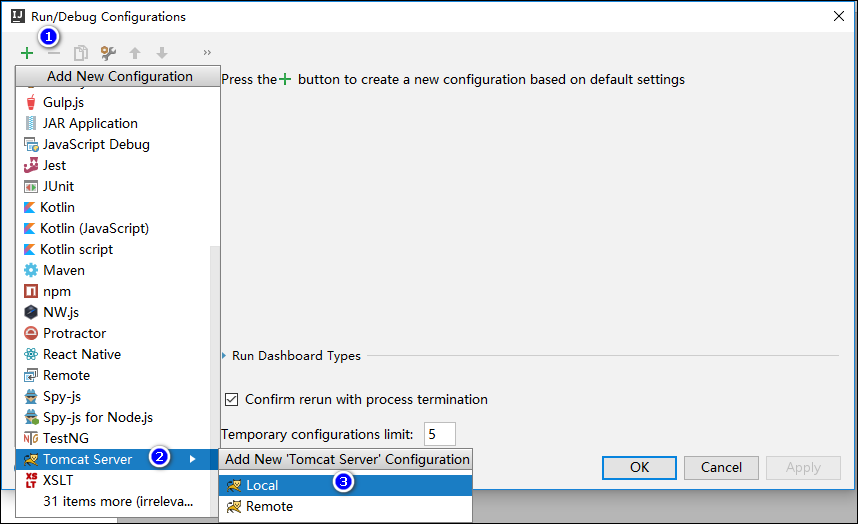858x524 pixels.
Task: Click the IntelliJ logo in the title bar
Action: point(18,16)
